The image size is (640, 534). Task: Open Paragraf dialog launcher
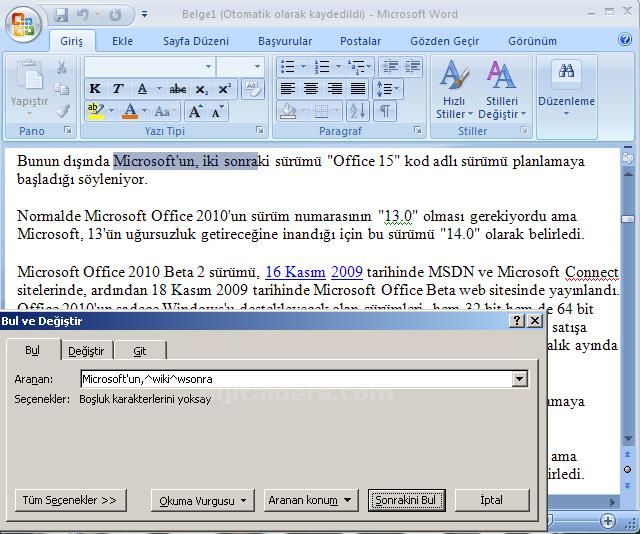click(x=418, y=130)
